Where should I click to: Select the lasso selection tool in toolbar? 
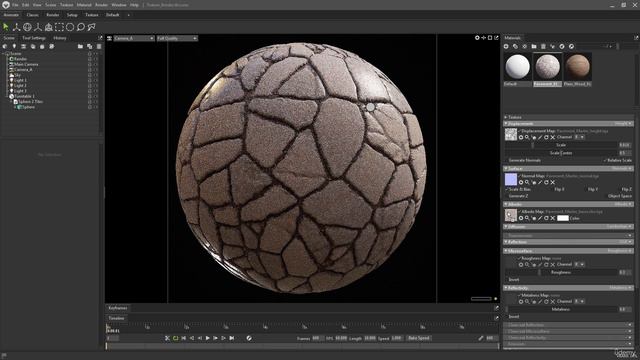click(81, 27)
